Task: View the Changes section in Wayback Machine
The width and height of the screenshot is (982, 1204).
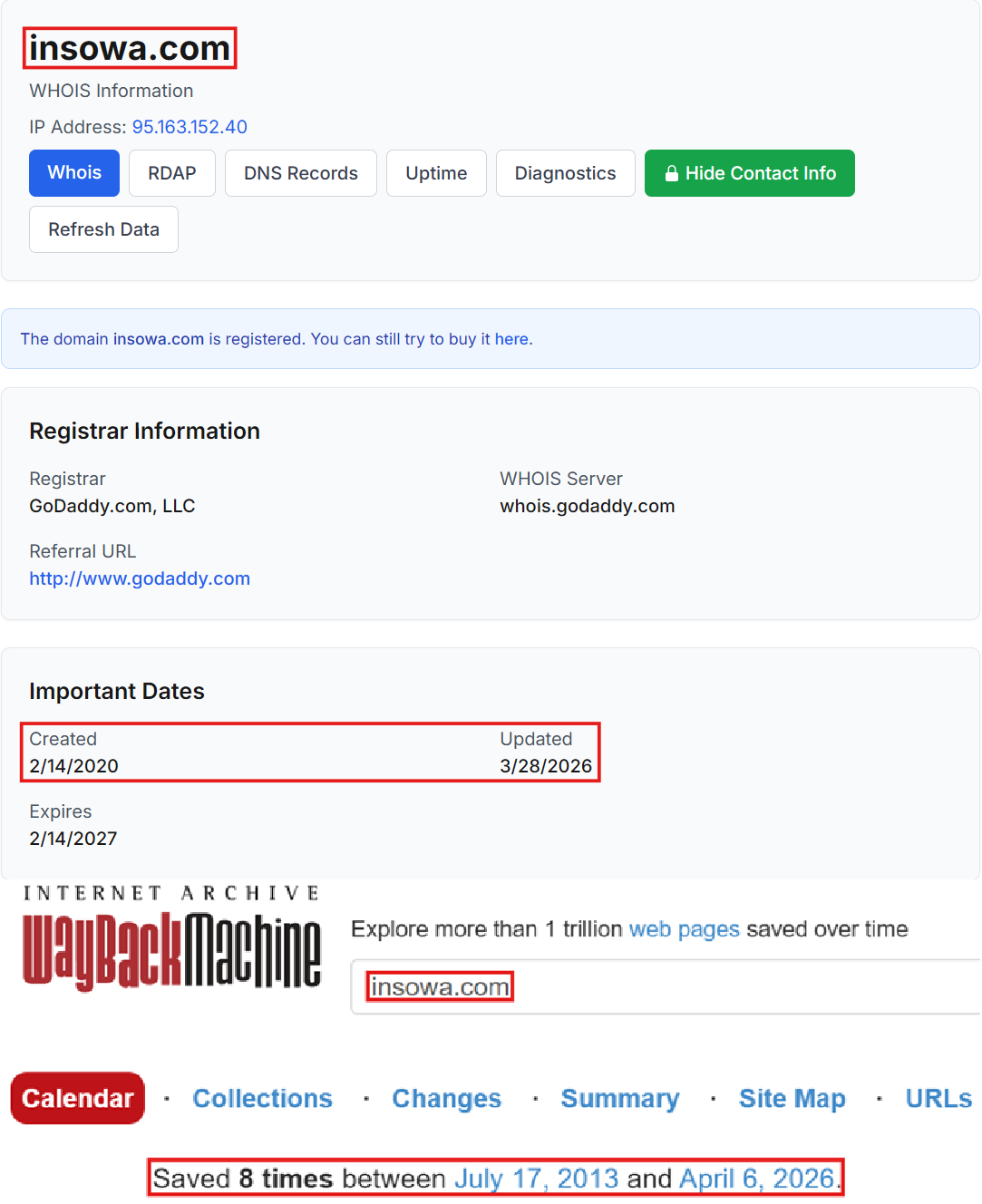Action: pyautogui.click(x=446, y=1098)
